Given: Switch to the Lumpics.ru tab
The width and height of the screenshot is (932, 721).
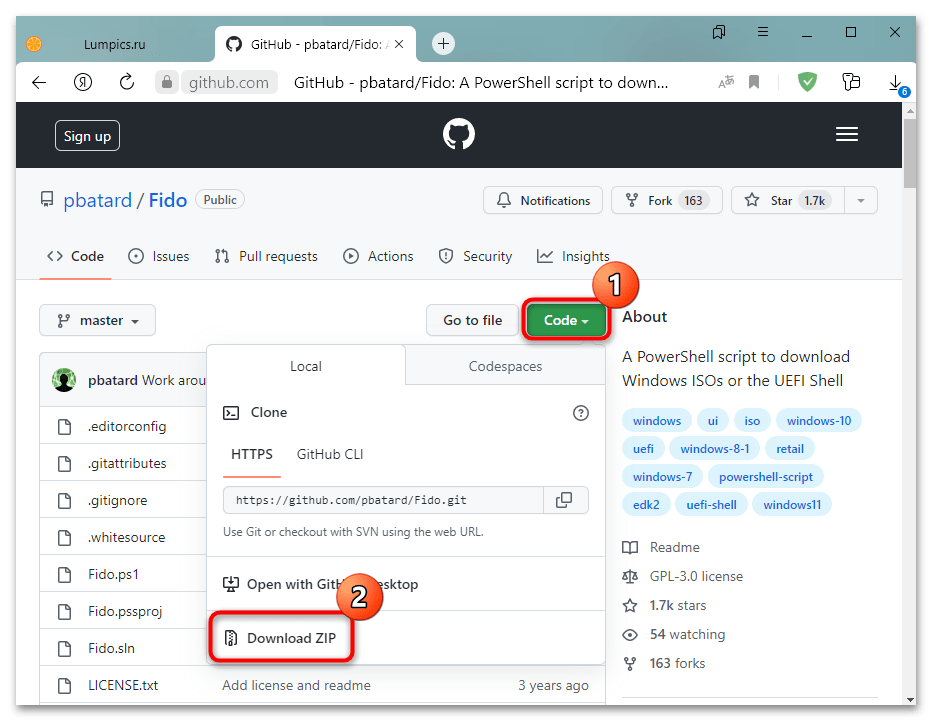Looking at the screenshot, I should click(114, 44).
